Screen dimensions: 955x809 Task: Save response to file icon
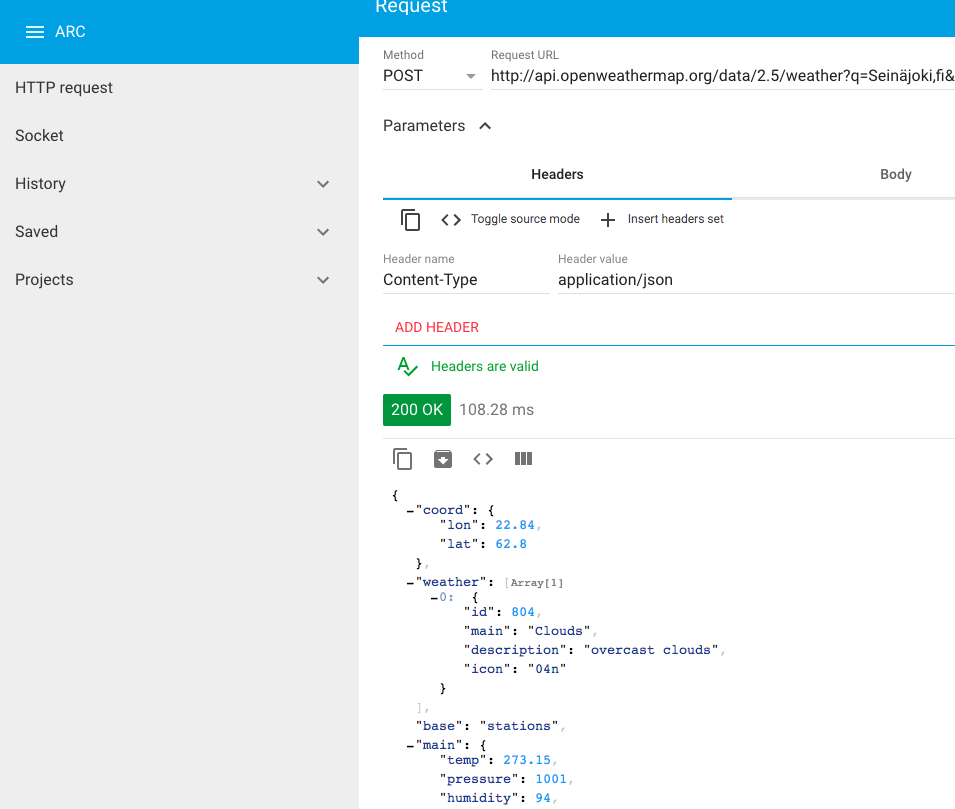(443, 459)
